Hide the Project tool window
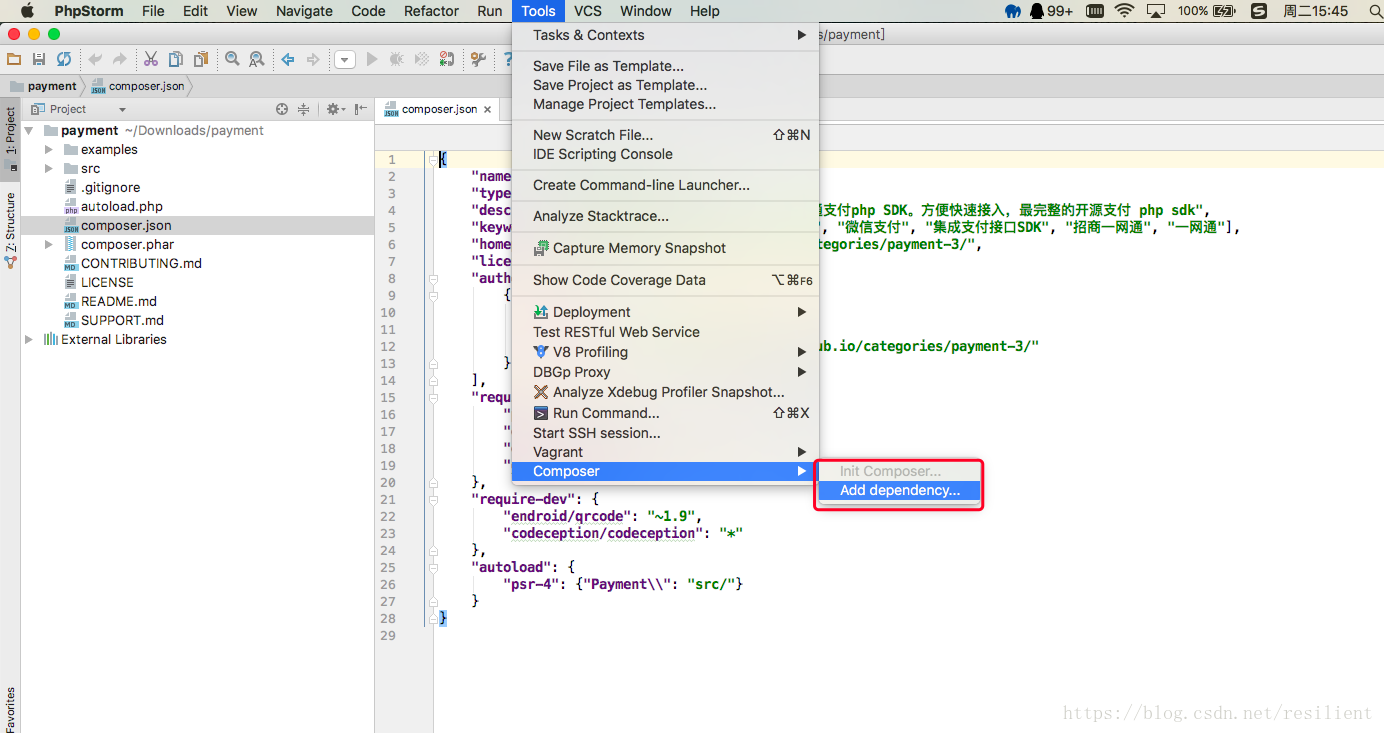The image size is (1384, 733). tap(360, 109)
